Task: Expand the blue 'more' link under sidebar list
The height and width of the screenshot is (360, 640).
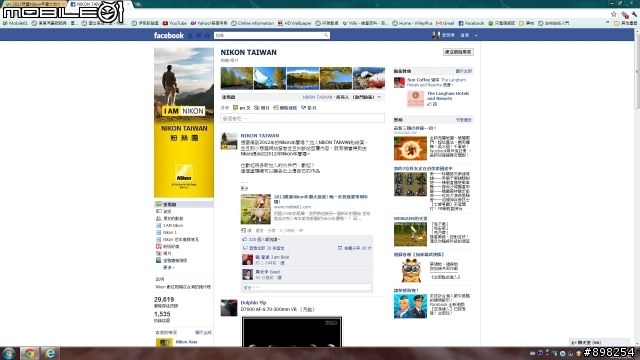Action: click(x=169, y=267)
